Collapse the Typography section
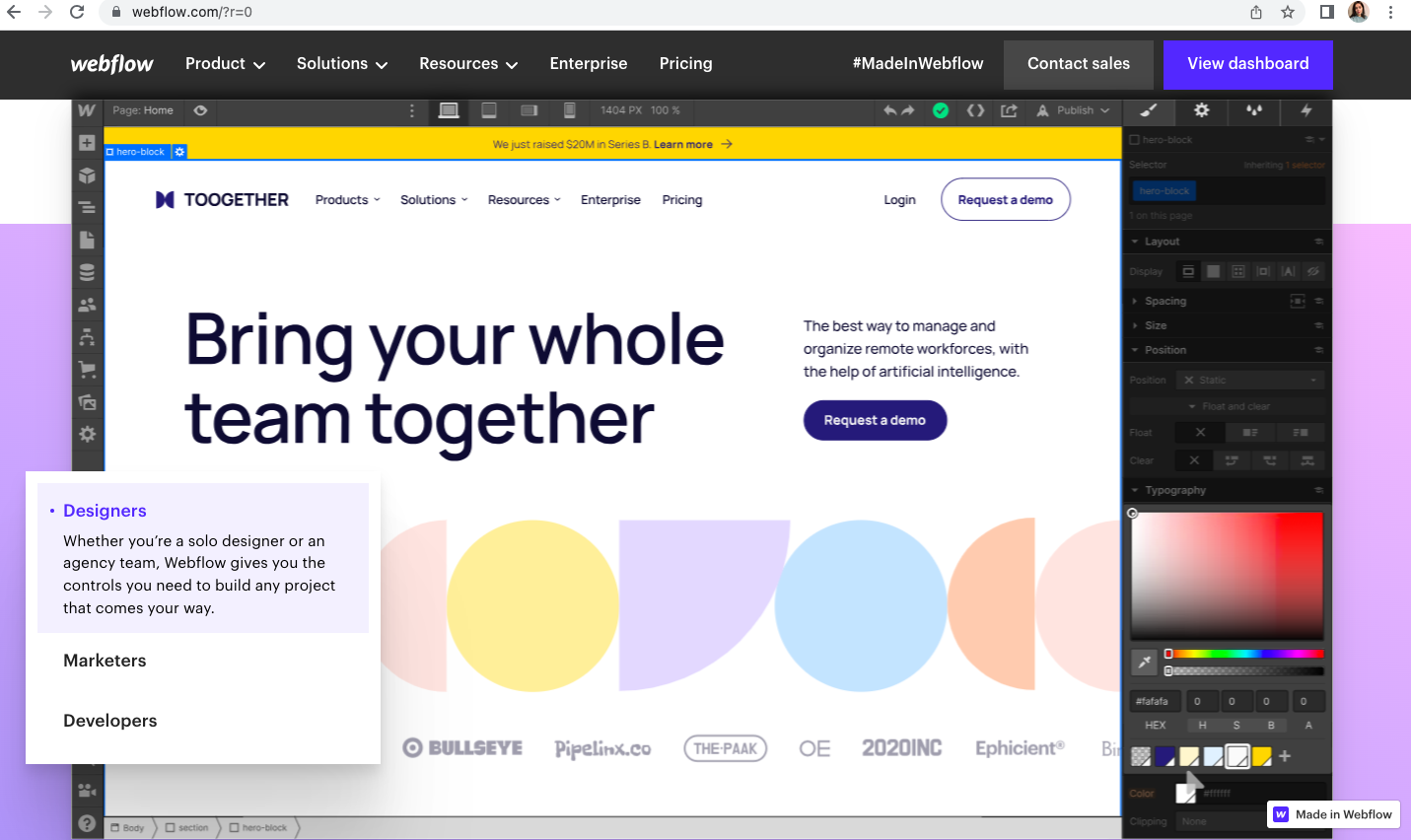The width and height of the screenshot is (1411, 840). tap(1228, 490)
